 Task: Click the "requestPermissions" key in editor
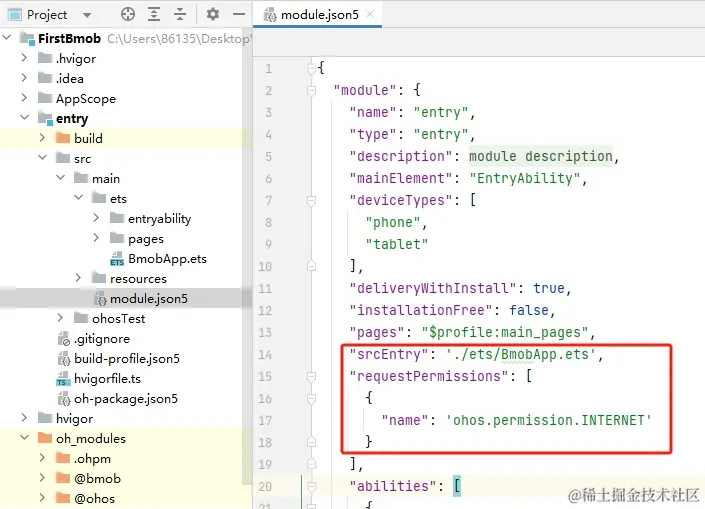click(429, 376)
